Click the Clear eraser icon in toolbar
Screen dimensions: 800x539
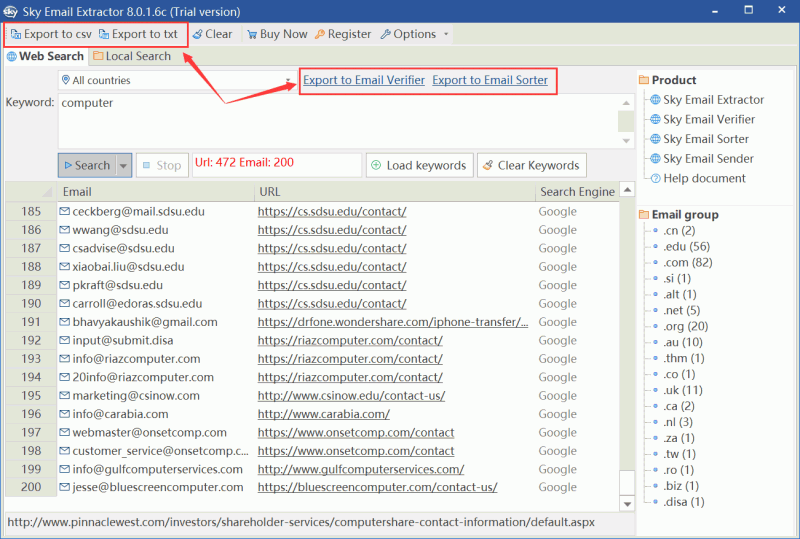(x=198, y=34)
